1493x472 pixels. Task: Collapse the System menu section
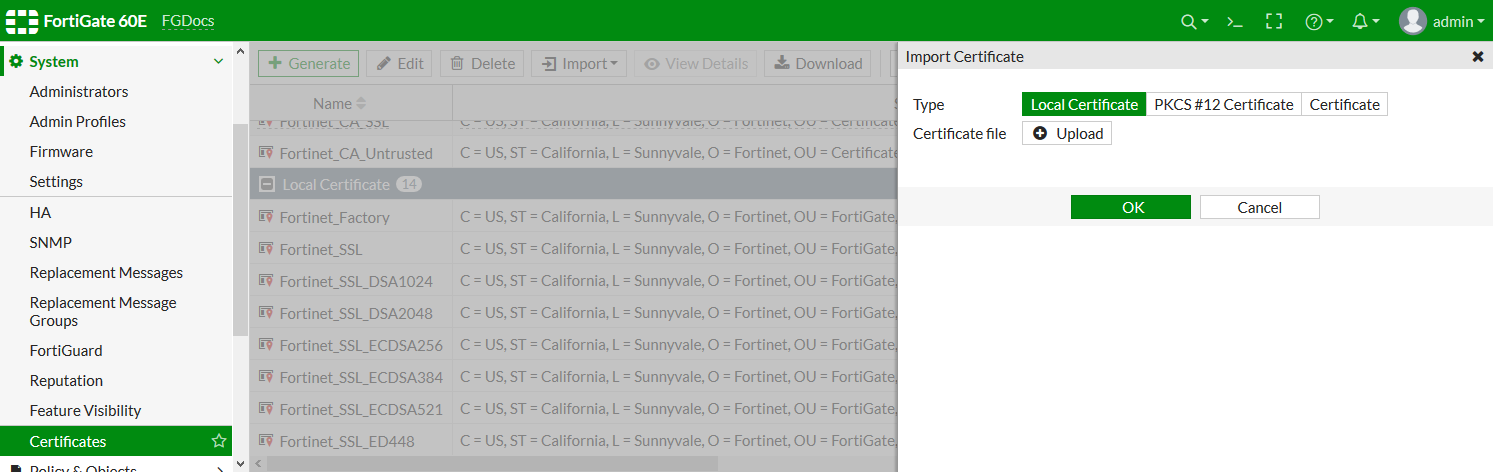[x=219, y=62]
